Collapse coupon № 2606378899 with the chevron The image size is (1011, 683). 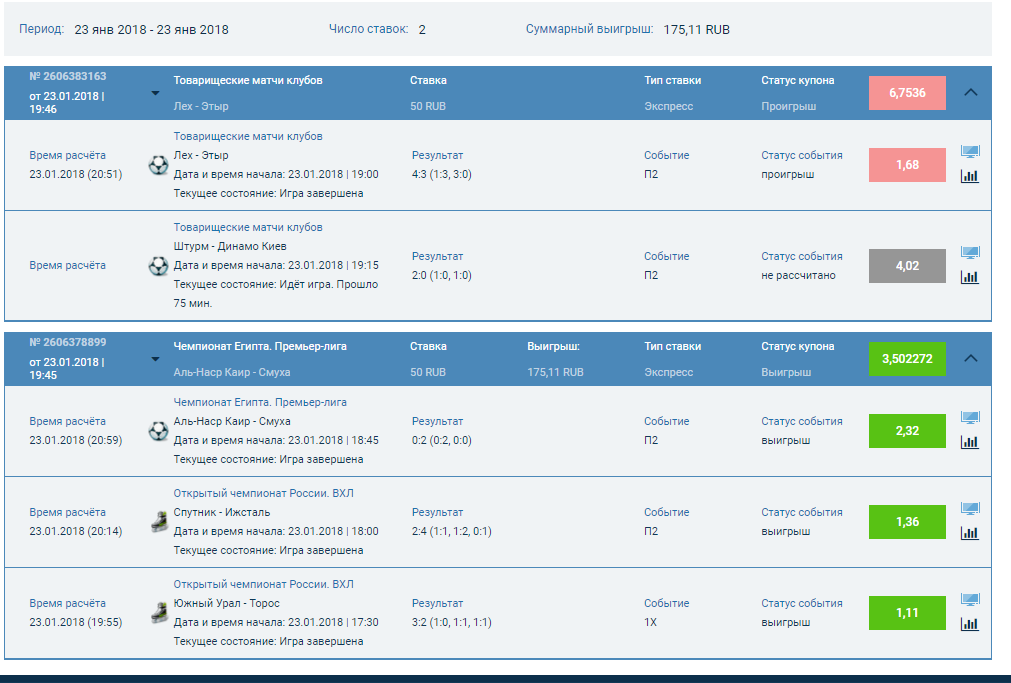970,358
